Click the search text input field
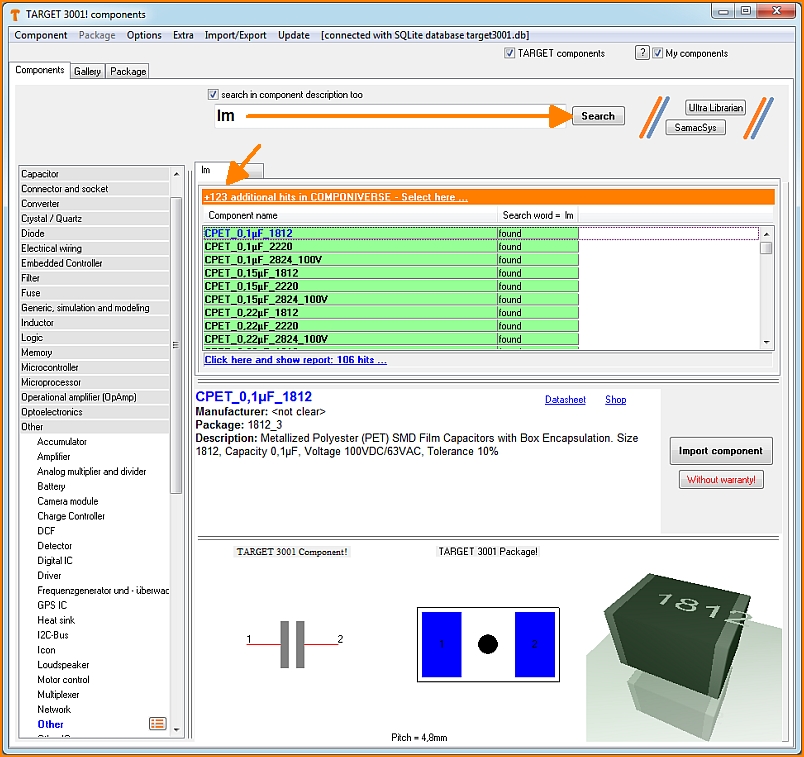The image size is (804, 757). [390, 116]
